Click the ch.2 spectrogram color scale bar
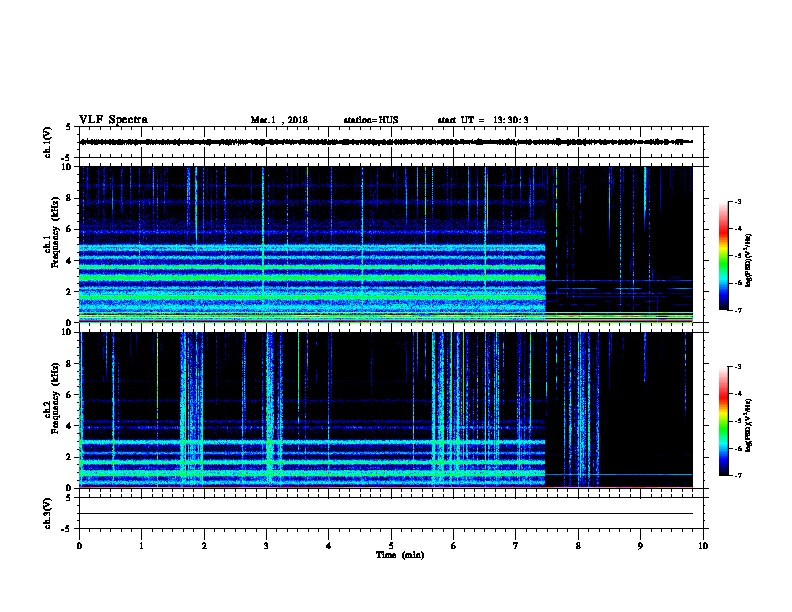The image size is (792, 612). (x=723, y=421)
